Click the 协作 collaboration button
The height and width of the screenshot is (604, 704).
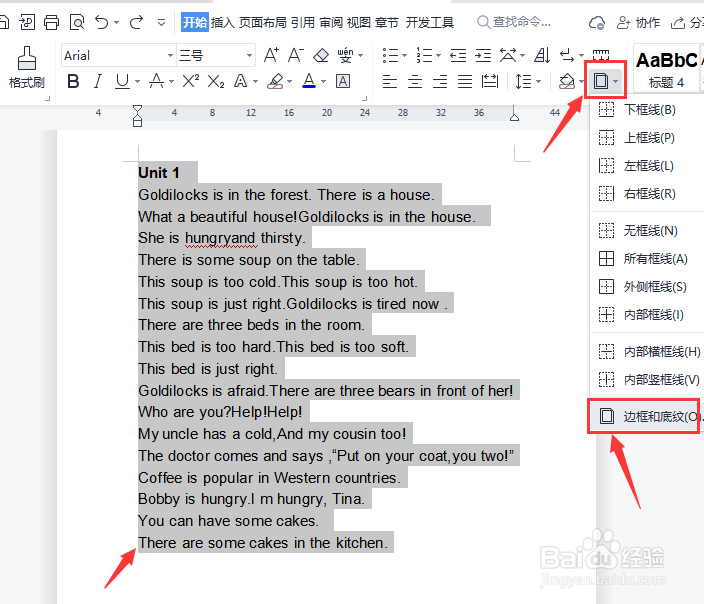click(x=638, y=22)
